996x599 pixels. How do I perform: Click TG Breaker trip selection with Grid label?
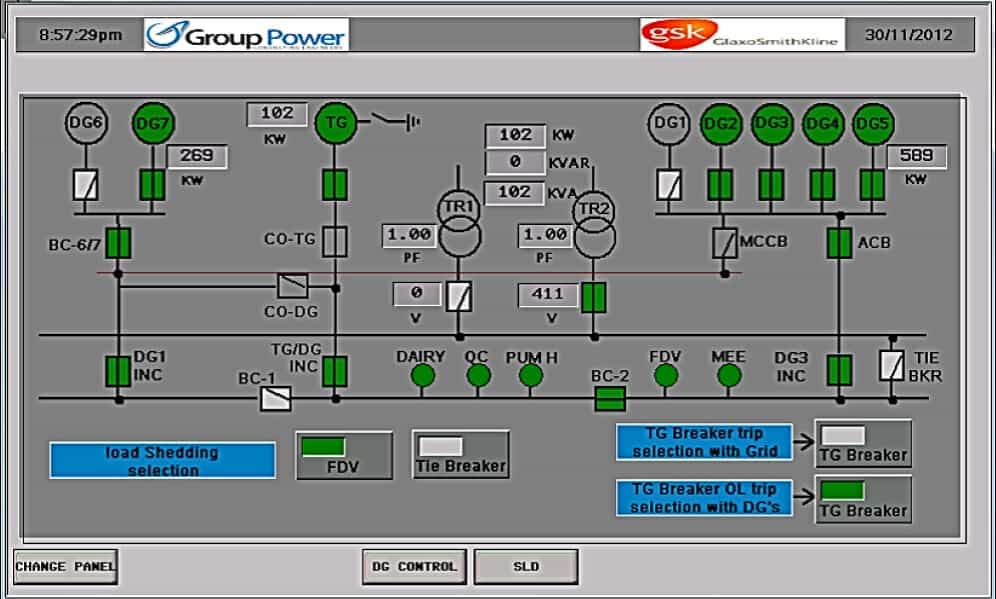coord(704,442)
